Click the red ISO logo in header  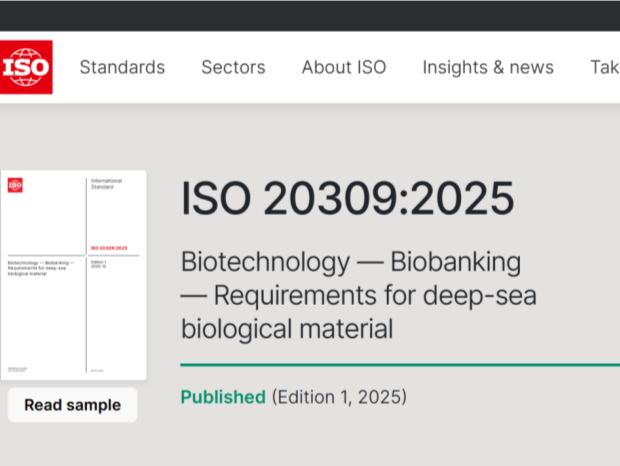25,67
